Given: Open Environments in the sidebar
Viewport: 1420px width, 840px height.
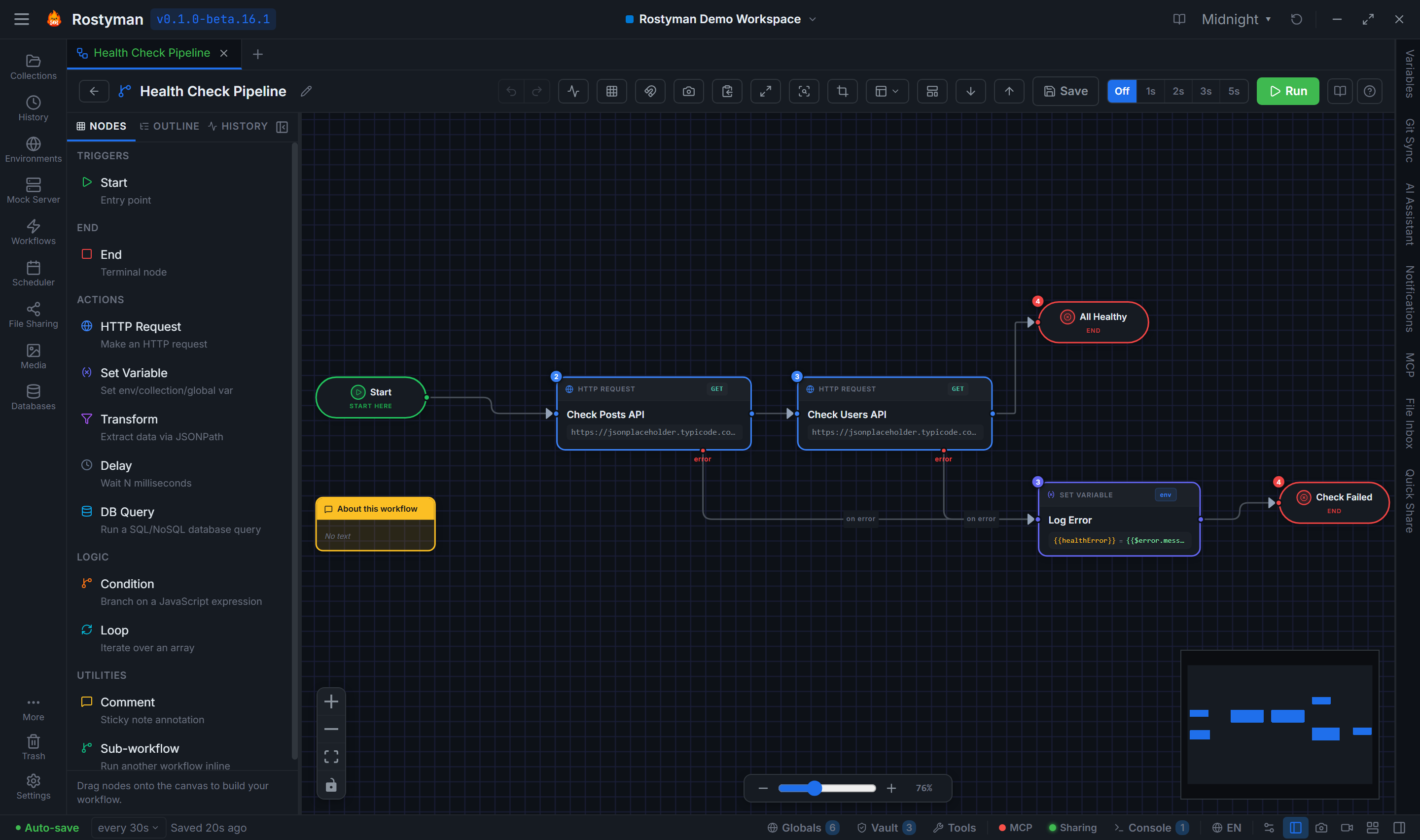Looking at the screenshot, I should [x=34, y=150].
